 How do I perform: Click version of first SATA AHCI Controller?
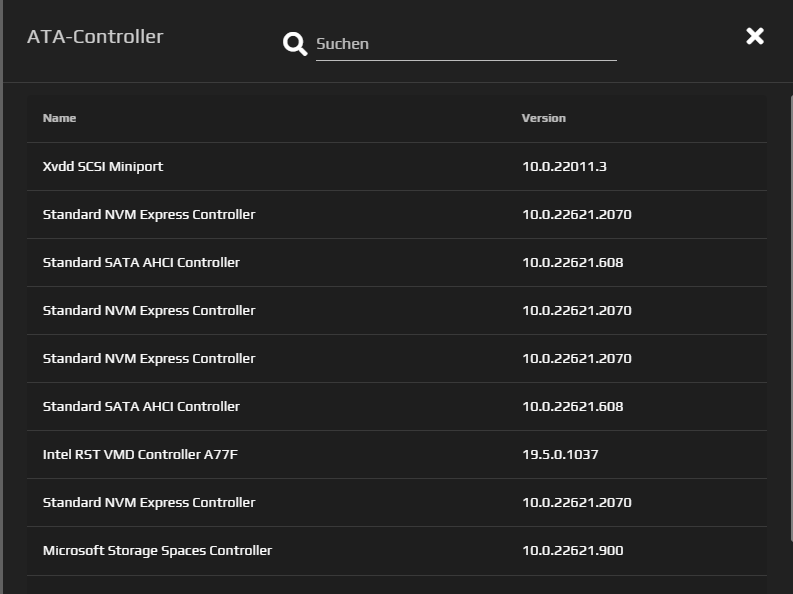click(572, 262)
